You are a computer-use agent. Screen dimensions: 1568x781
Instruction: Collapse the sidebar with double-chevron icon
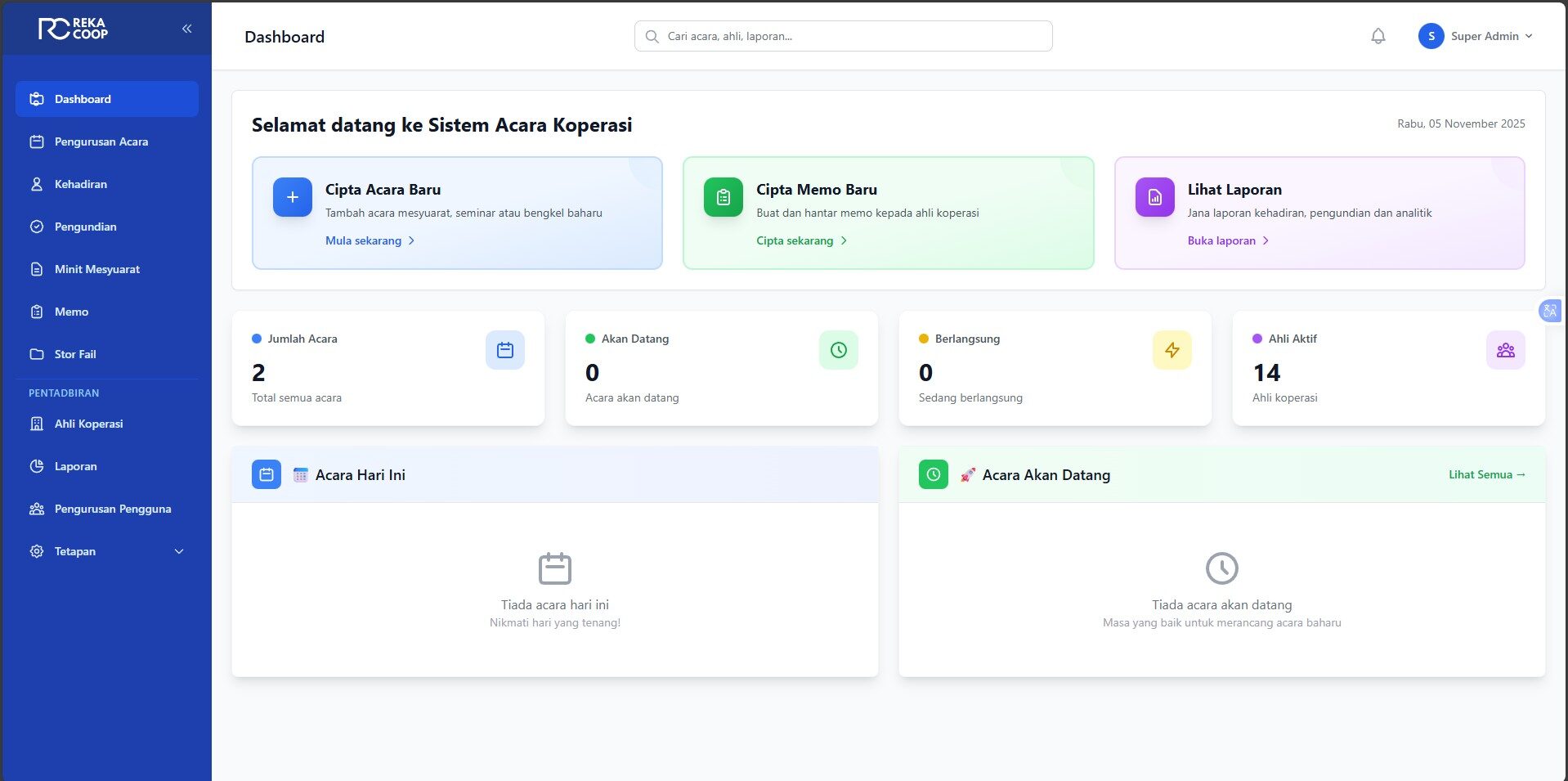(186, 29)
